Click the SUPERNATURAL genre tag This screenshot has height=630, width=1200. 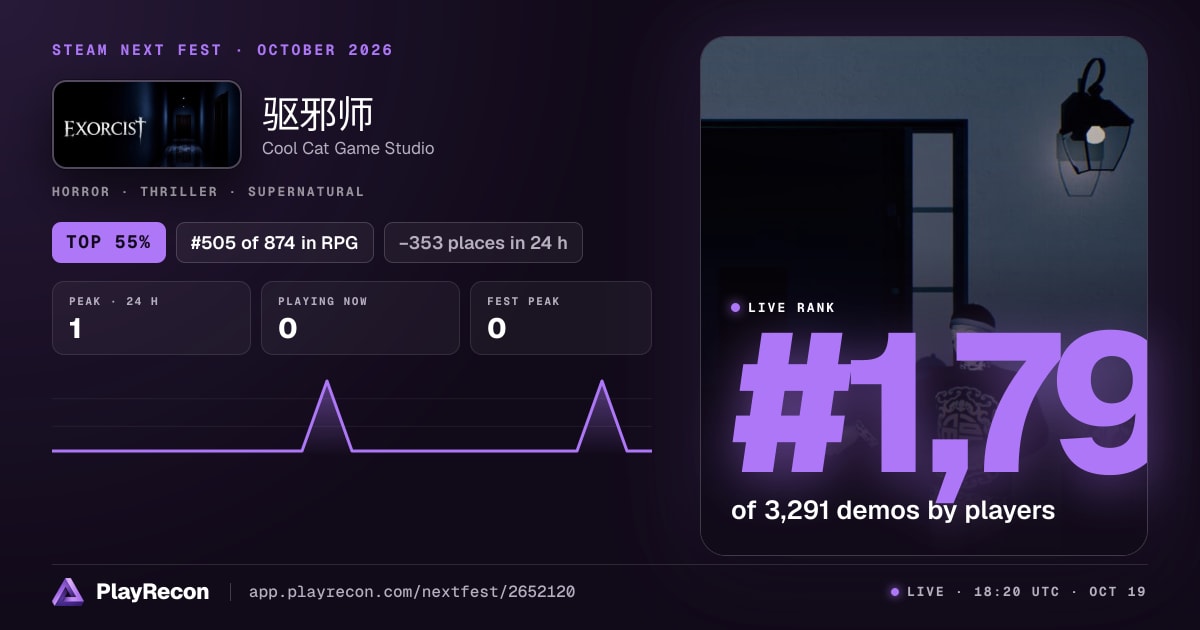click(306, 191)
